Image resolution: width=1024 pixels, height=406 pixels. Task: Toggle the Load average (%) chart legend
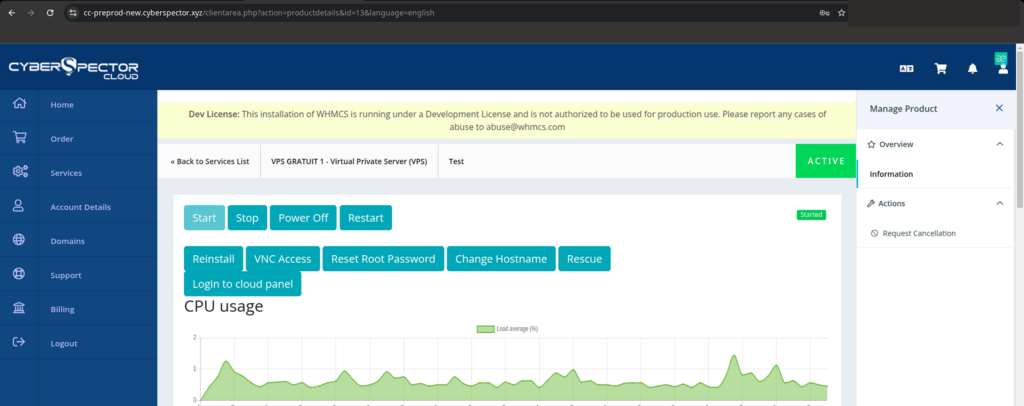(507, 329)
